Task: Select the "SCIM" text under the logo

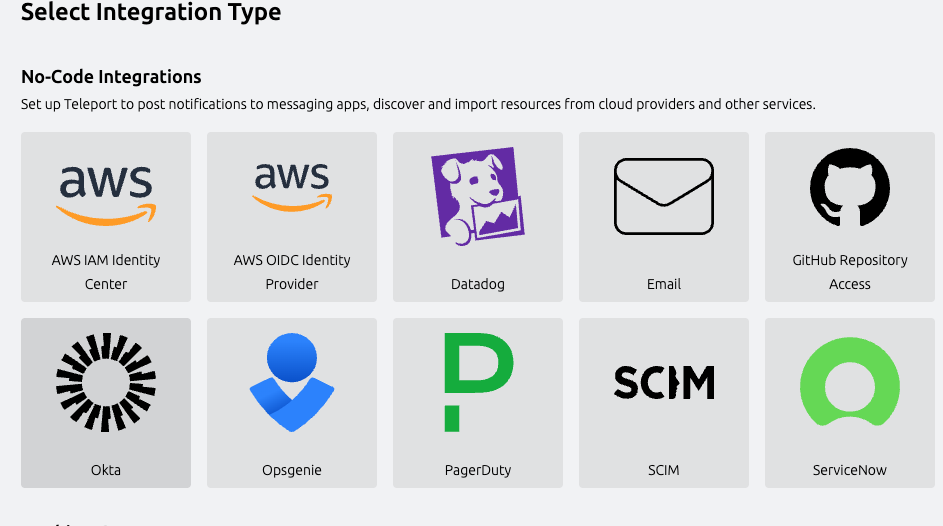Action: (663, 470)
